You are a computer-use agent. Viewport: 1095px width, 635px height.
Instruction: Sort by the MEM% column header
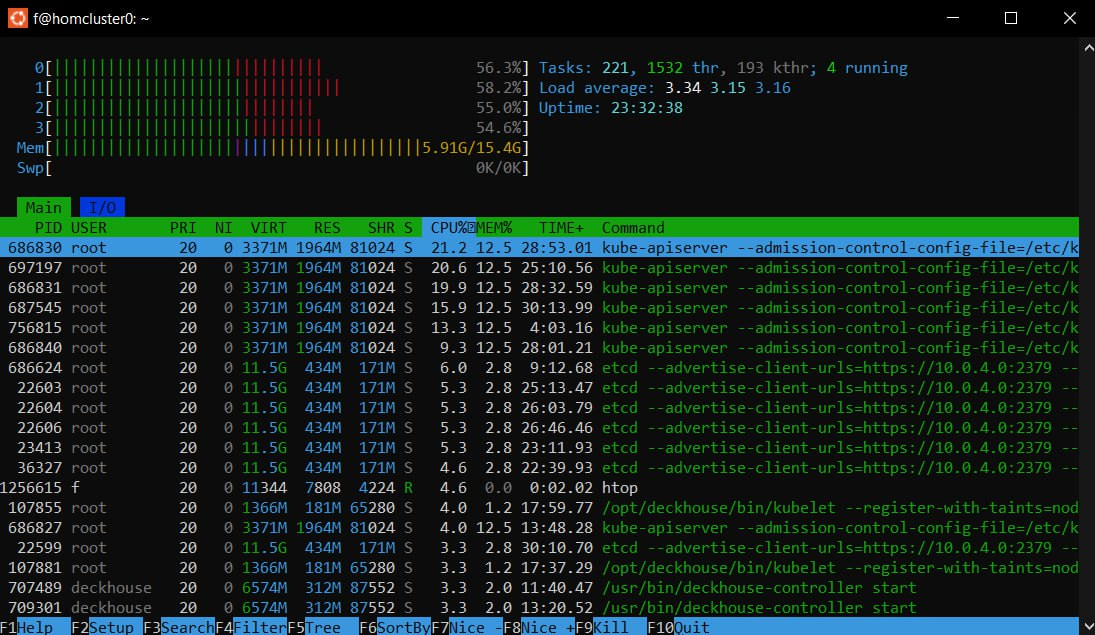point(494,228)
